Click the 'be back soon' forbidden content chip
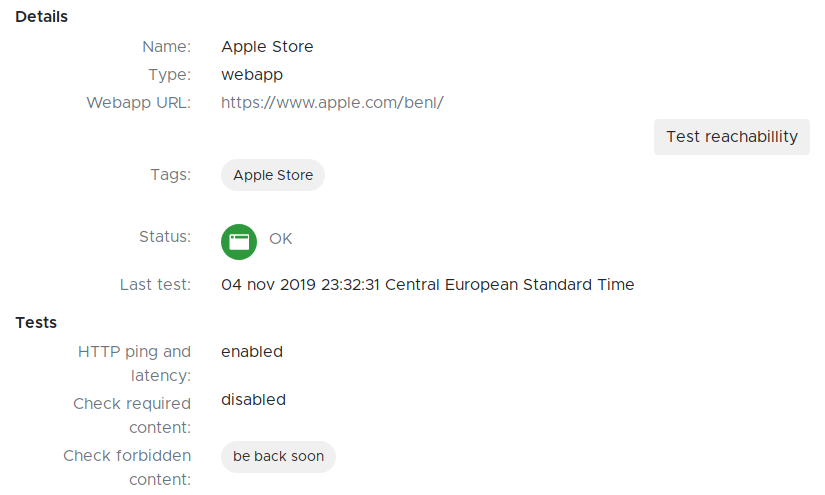 278,456
